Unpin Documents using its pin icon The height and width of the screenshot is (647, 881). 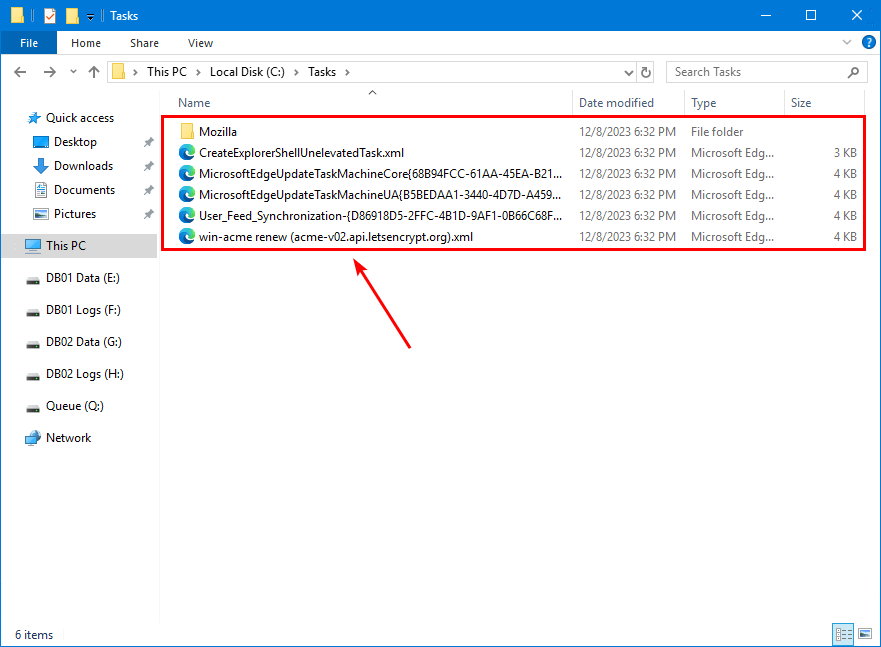(148, 190)
